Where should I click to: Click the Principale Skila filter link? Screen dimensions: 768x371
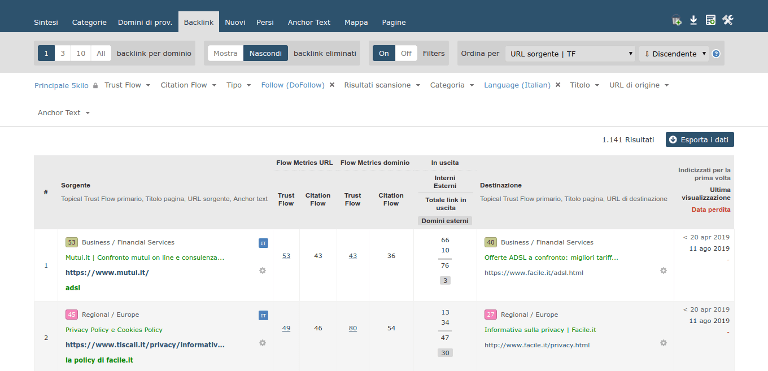point(61,85)
